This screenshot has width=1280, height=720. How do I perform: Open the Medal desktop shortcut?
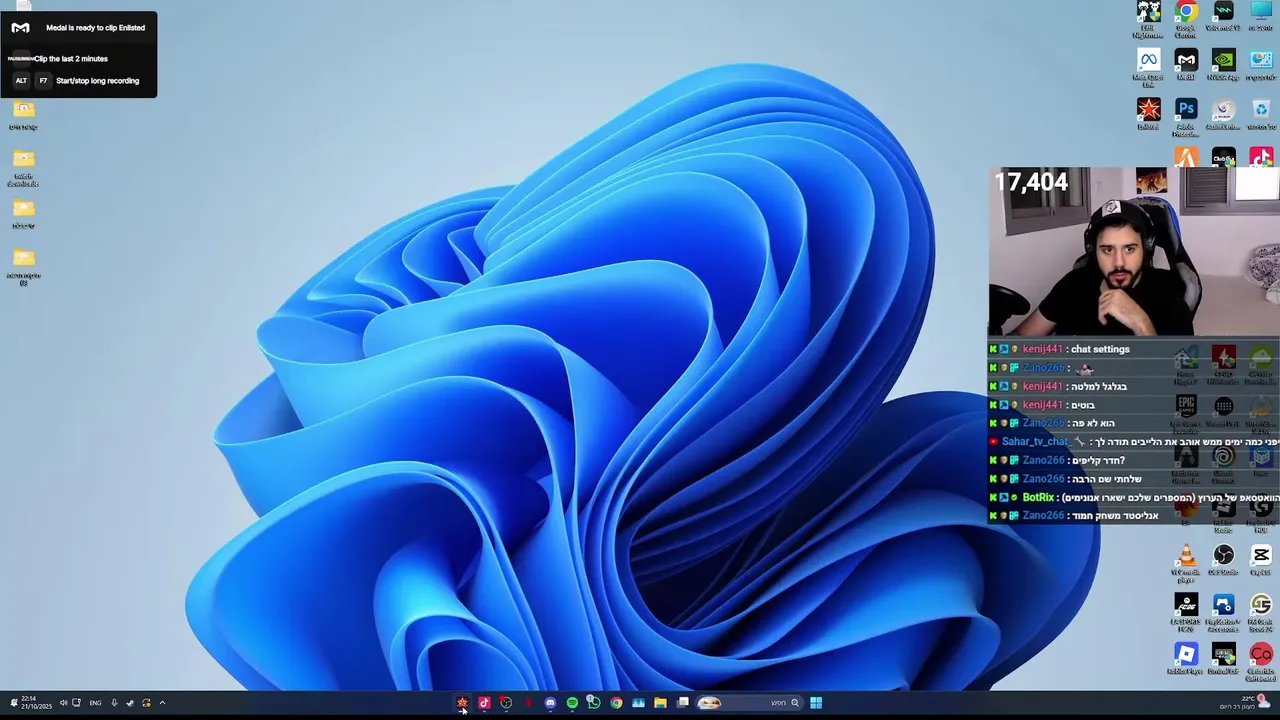pyautogui.click(x=1186, y=65)
